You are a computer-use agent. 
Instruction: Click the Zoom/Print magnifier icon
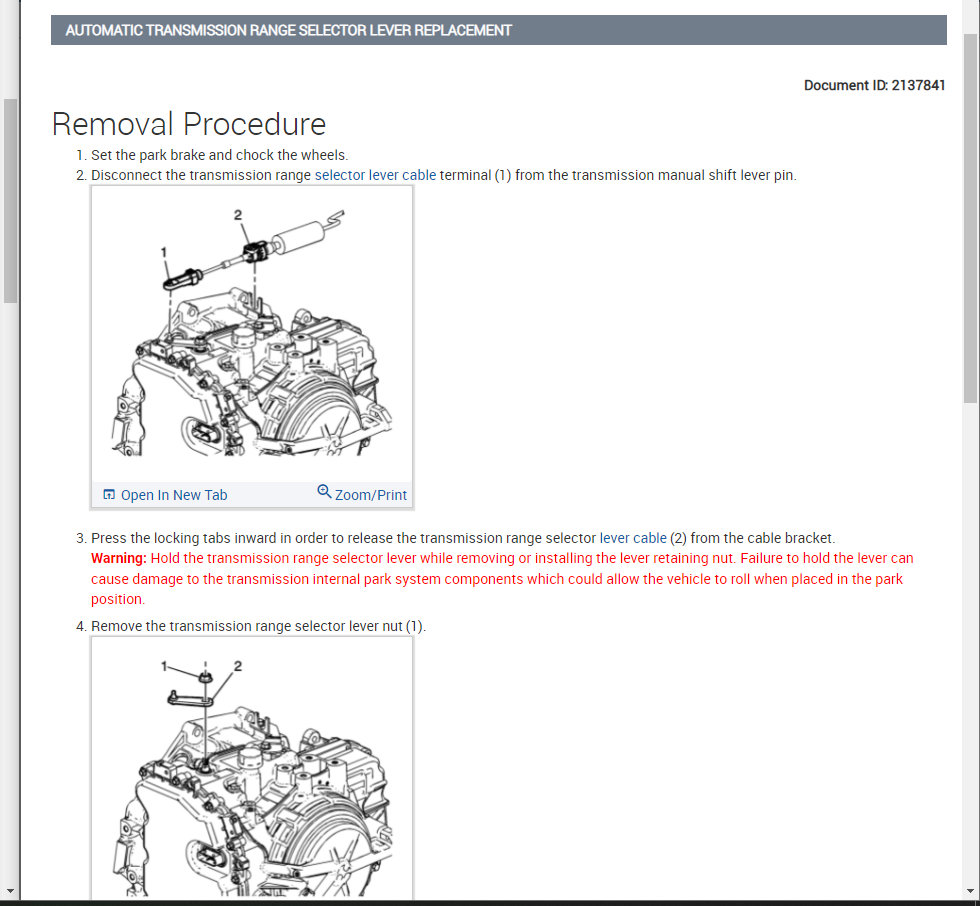coord(324,492)
